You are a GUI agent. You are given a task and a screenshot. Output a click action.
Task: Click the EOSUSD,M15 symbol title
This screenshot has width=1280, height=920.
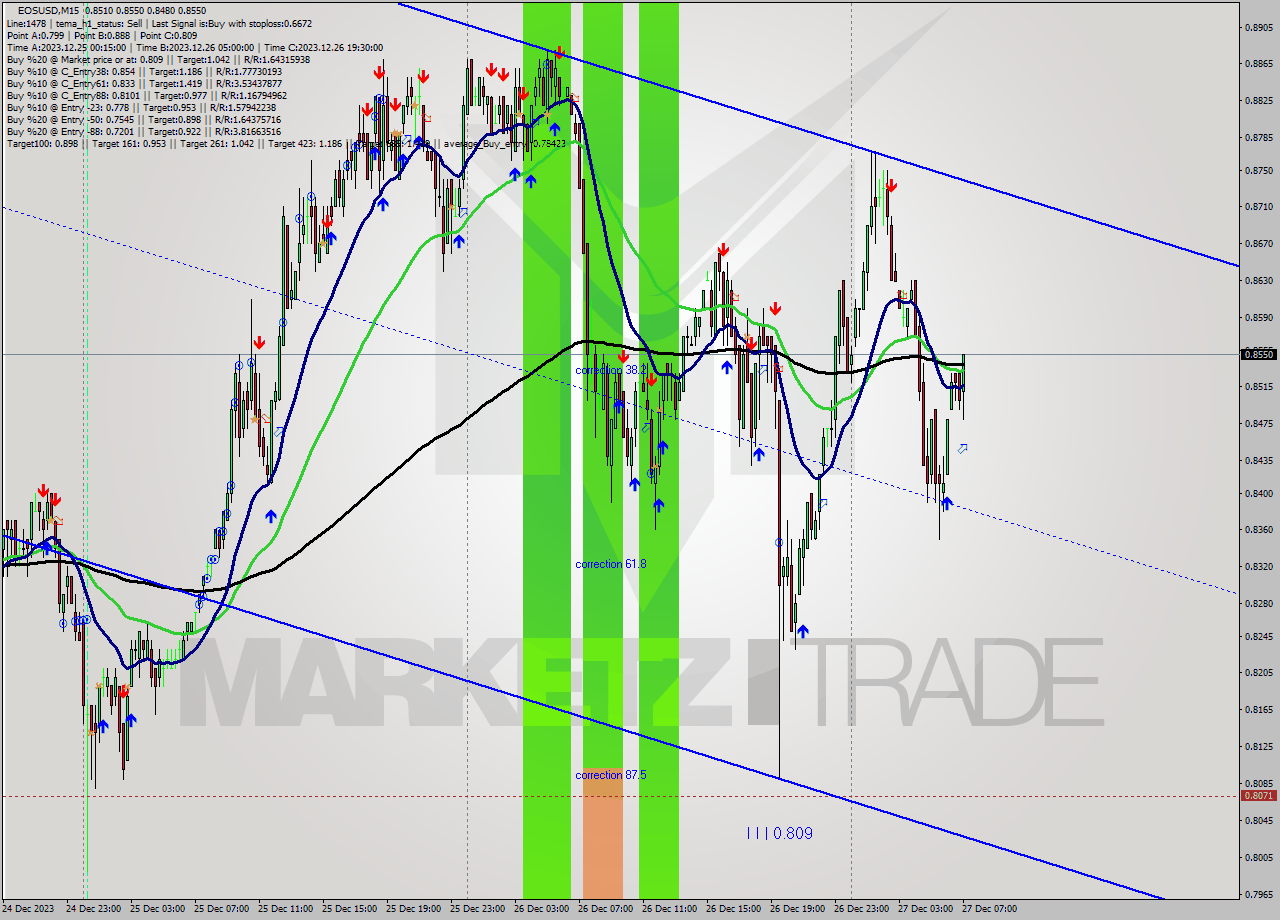(x=50, y=10)
